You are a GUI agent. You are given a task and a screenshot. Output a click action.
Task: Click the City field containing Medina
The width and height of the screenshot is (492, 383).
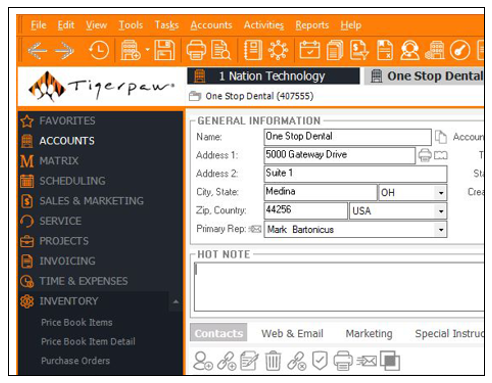[x=320, y=192]
